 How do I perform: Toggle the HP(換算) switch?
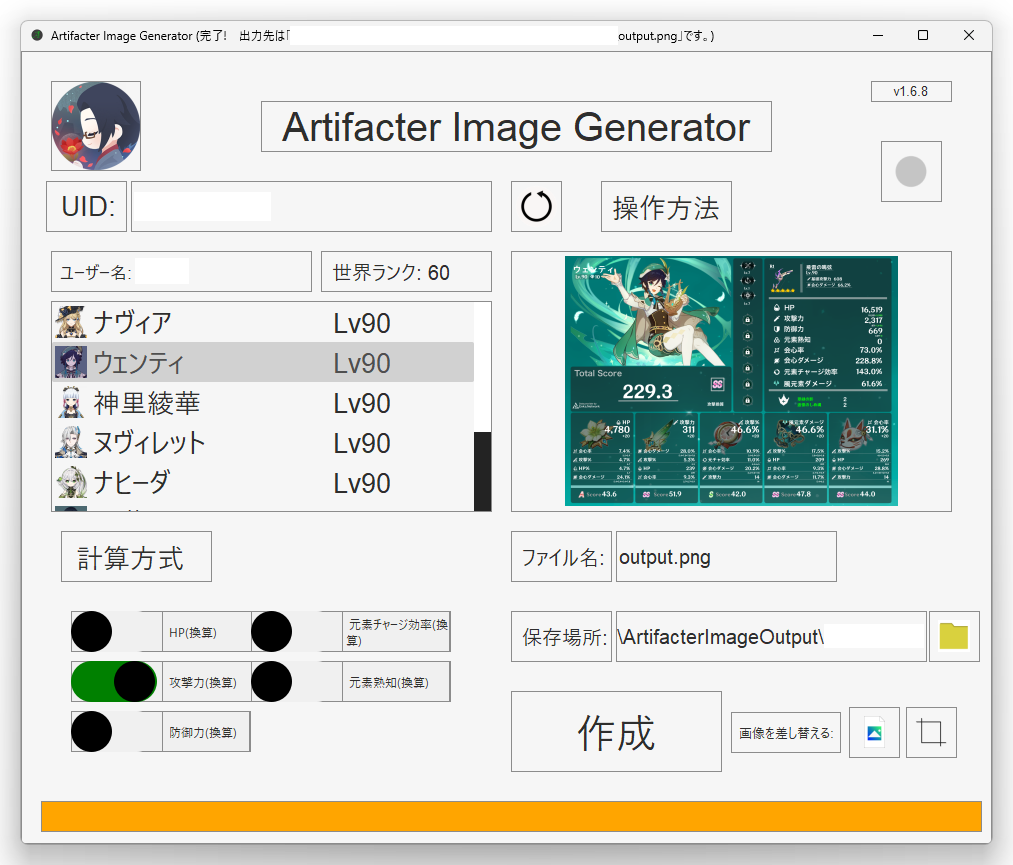[x=116, y=632]
